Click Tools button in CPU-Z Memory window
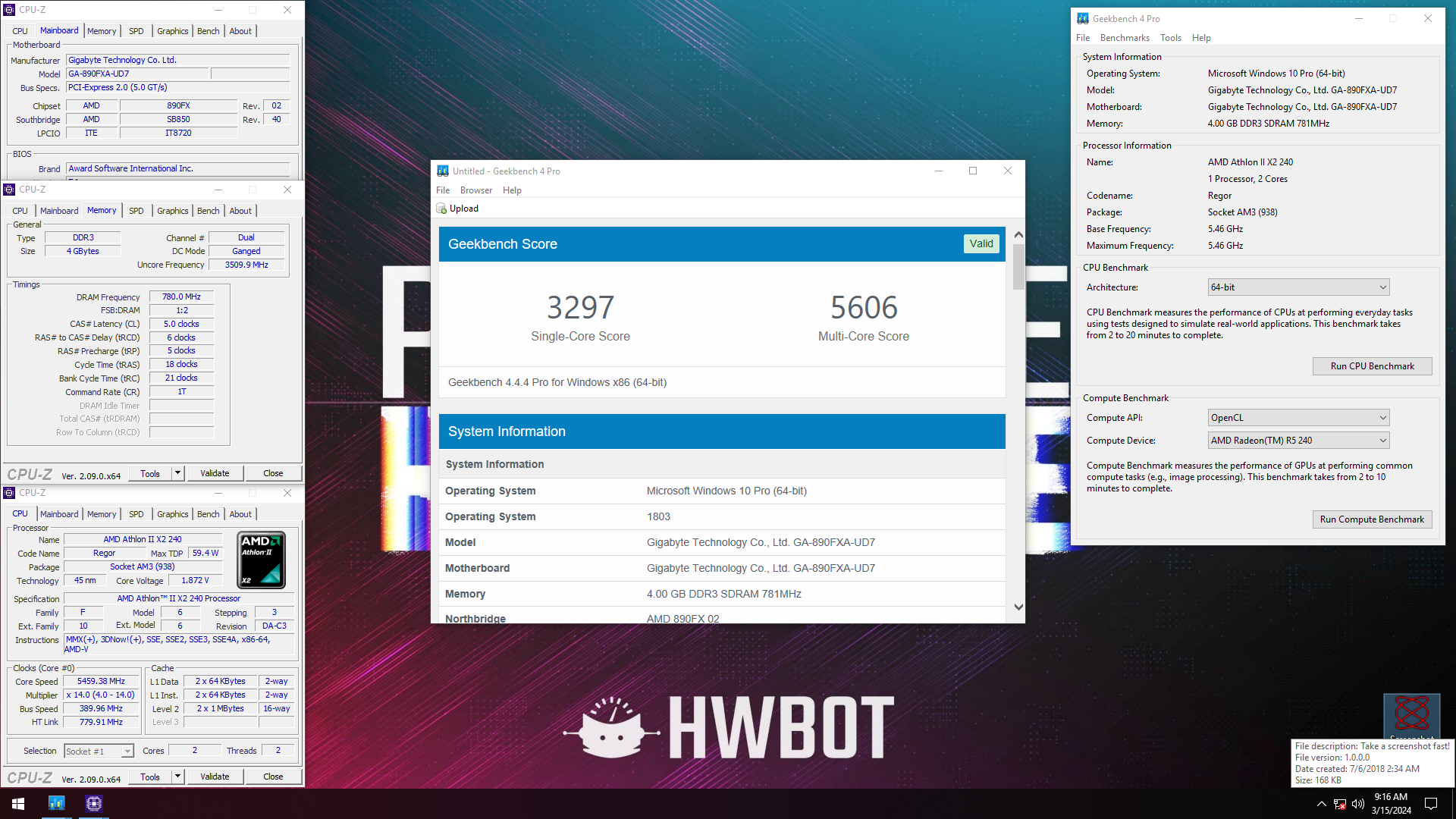This screenshot has width=1456, height=819. point(150,473)
